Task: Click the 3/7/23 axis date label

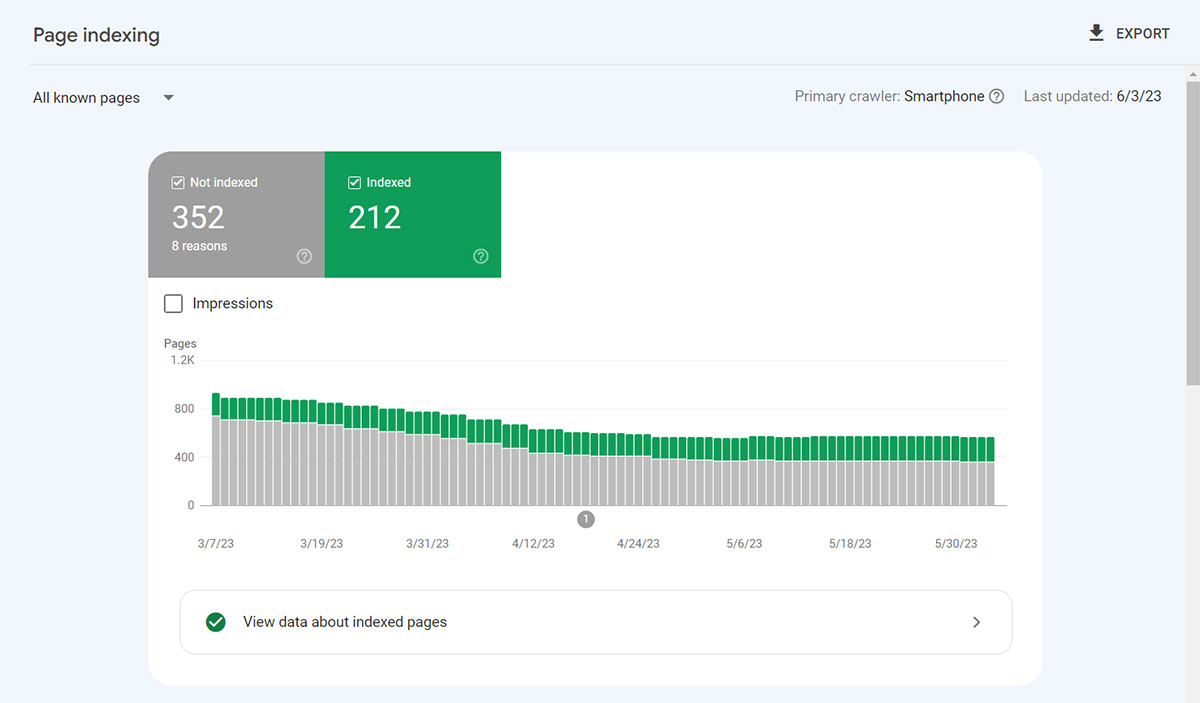Action: click(216, 544)
